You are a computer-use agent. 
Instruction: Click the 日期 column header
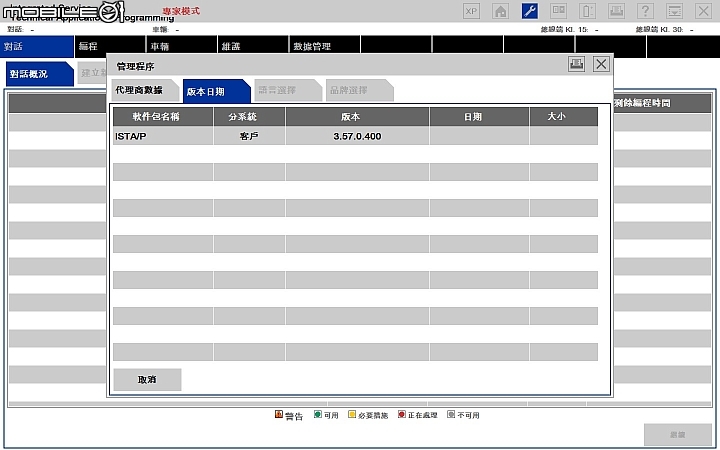click(479, 117)
